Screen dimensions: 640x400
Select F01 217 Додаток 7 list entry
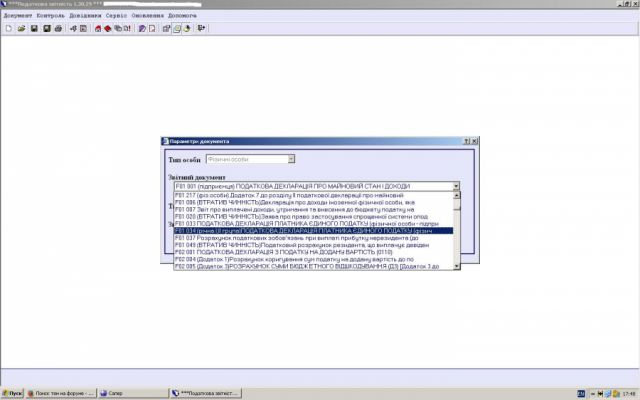point(312,194)
